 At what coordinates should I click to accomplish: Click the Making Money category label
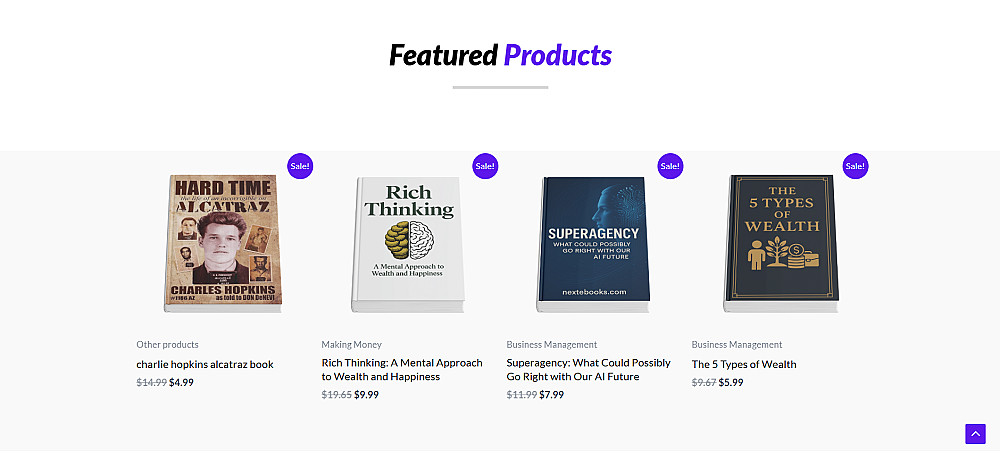(351, 345)
